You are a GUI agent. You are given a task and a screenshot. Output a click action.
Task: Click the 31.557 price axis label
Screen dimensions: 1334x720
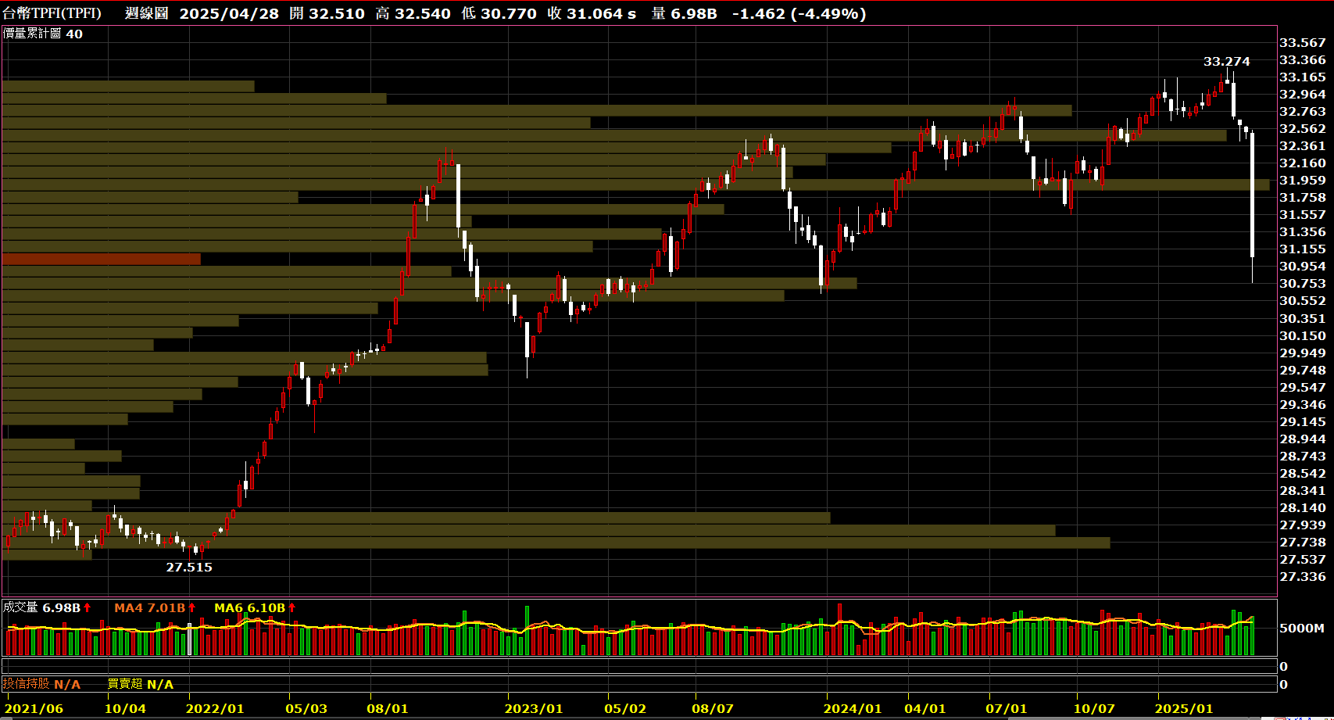tap(1303, 215)
